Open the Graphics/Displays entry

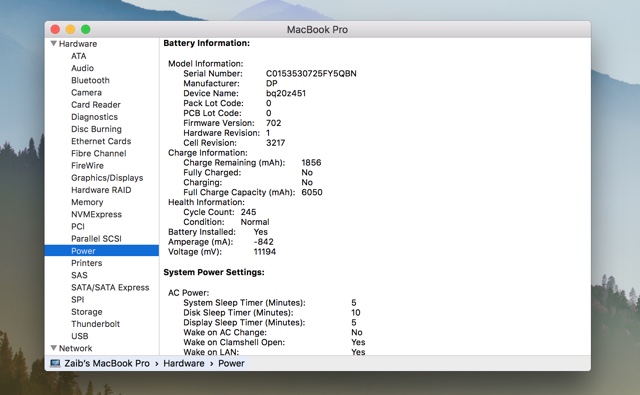(107, 178)
